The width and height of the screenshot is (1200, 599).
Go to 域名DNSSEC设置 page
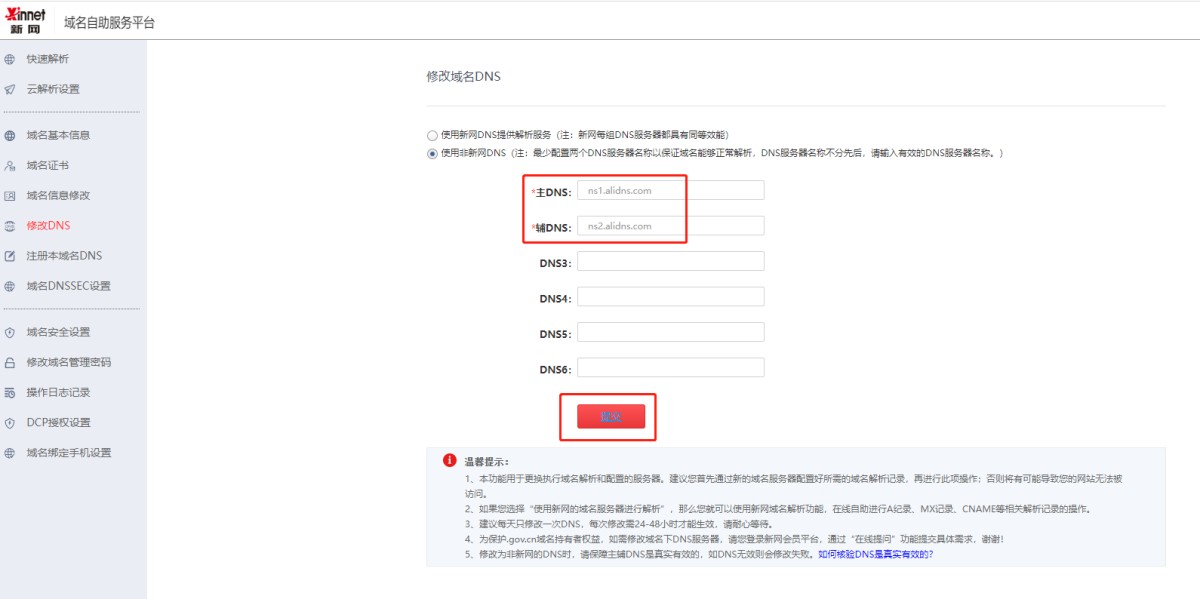[68, 286]
